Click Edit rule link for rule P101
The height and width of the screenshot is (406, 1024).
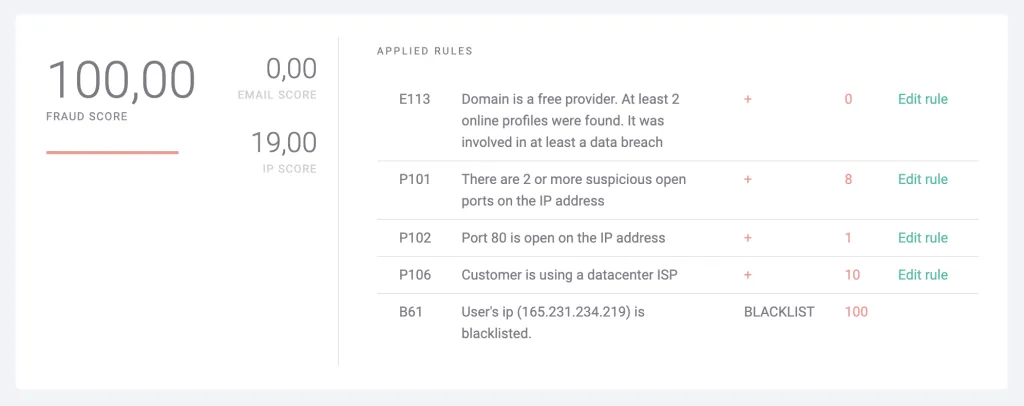tap(922, 179)
